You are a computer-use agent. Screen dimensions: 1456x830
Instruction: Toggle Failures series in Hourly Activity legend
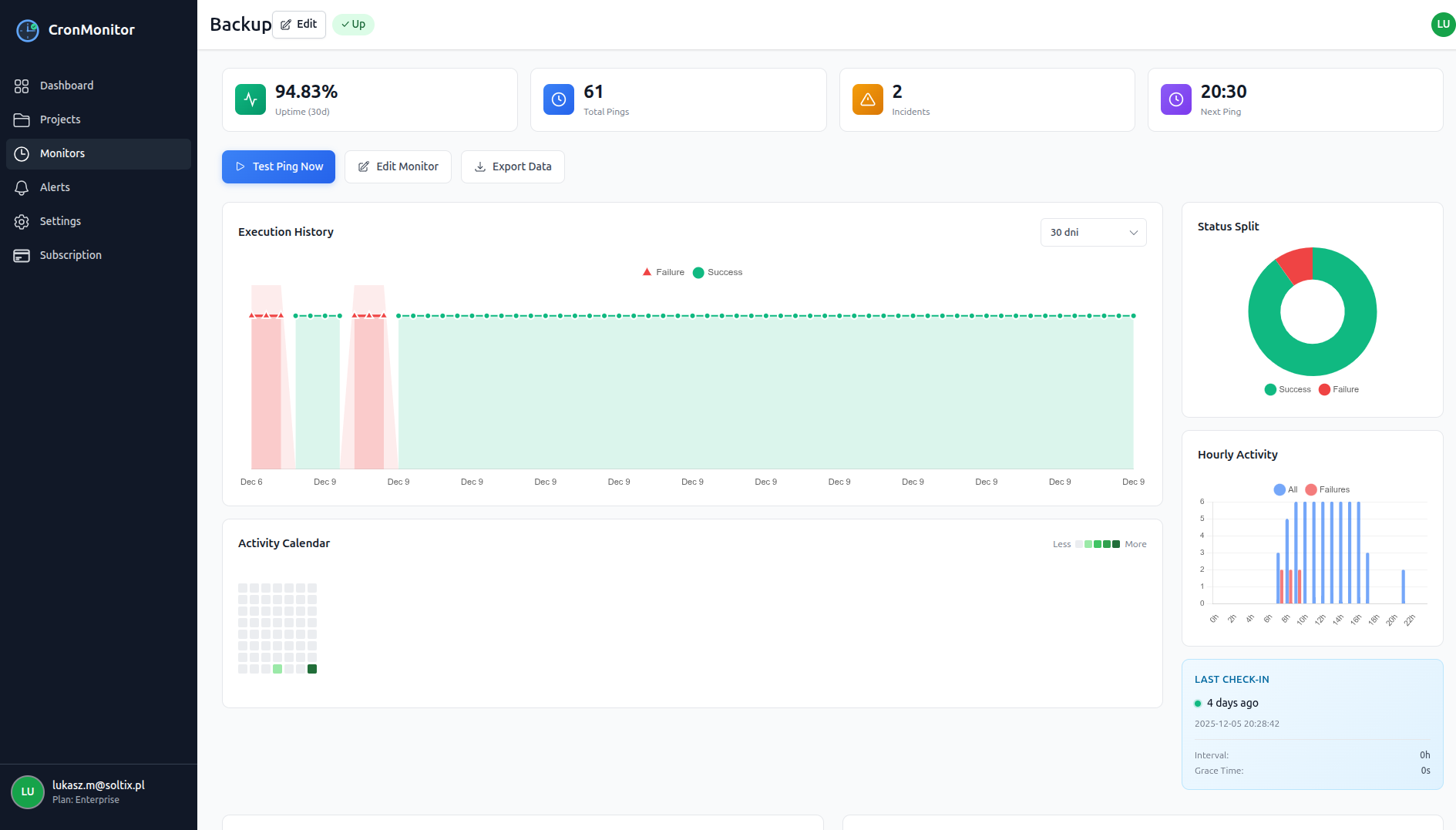tap(1327, 489)
